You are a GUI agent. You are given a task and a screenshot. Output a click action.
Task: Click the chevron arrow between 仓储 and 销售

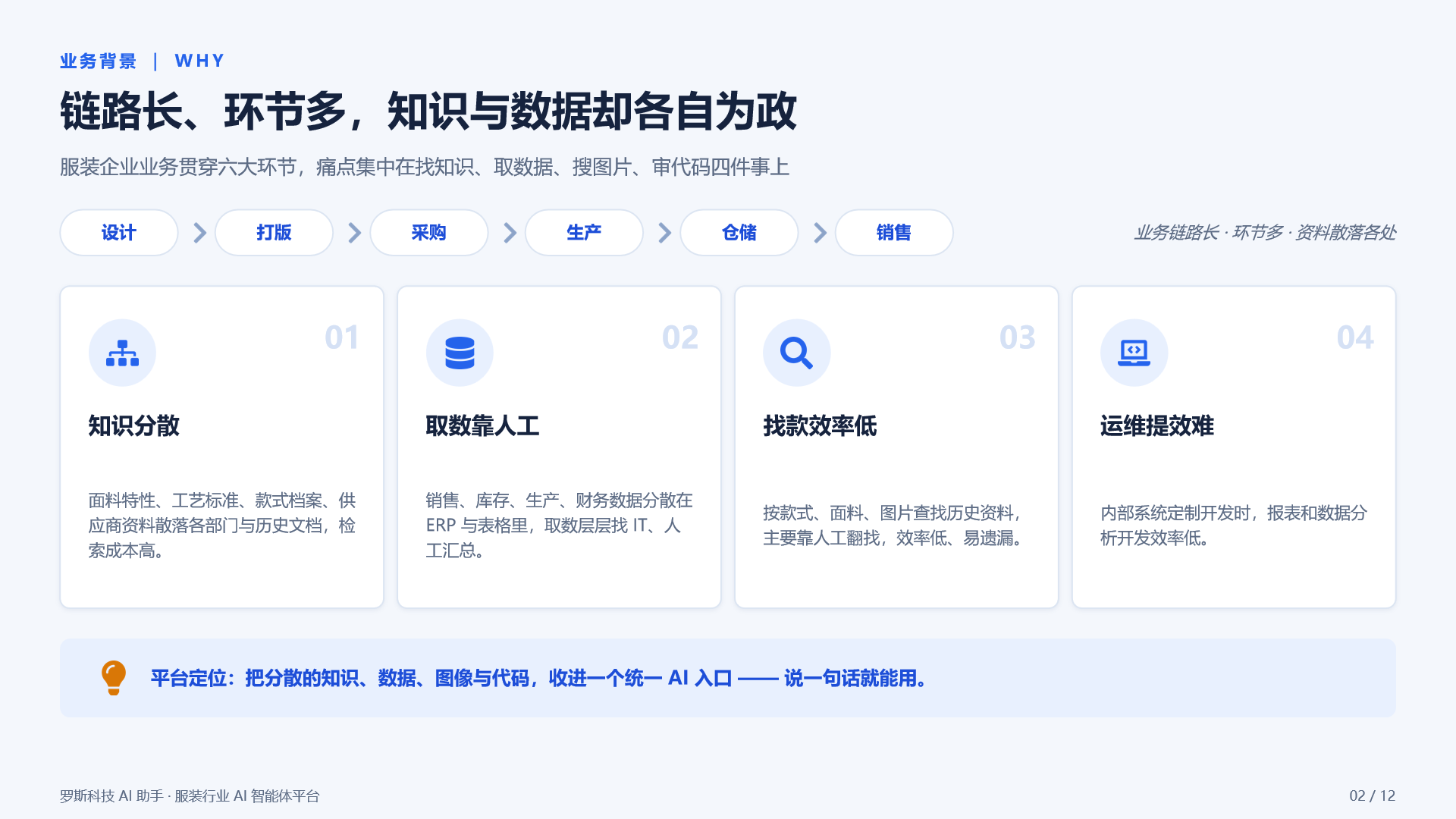tap(820, 233)
